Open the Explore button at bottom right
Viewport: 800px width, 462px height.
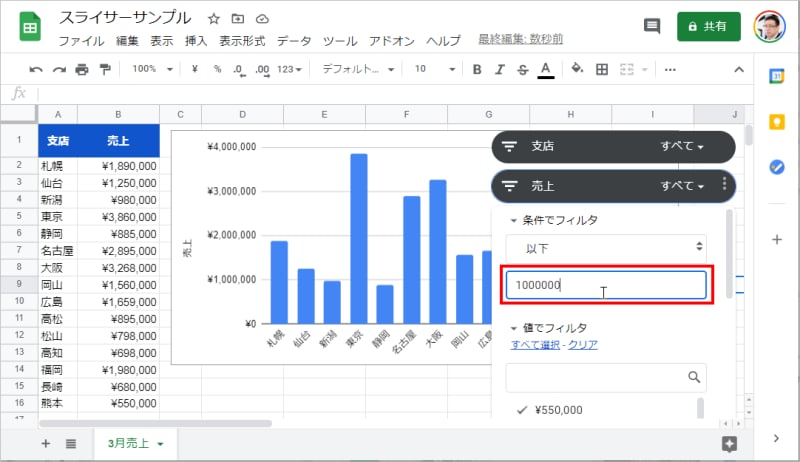(x=730, y=444)
